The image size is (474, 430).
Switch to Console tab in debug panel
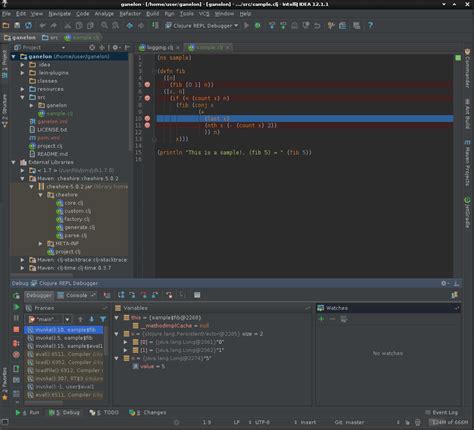[76, 295]
